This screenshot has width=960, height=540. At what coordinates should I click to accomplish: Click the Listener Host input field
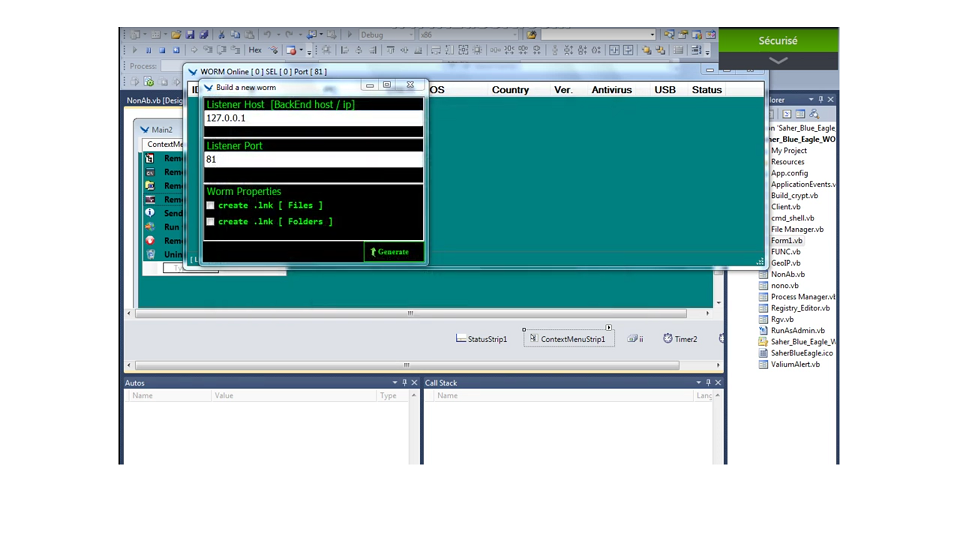313,118
